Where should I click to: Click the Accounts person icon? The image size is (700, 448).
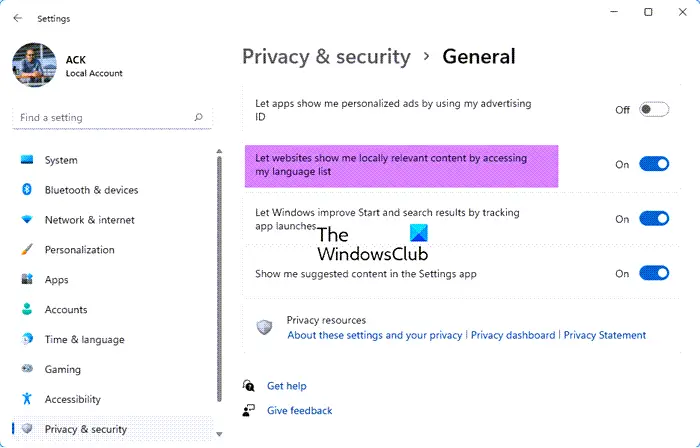click(27, 309)
